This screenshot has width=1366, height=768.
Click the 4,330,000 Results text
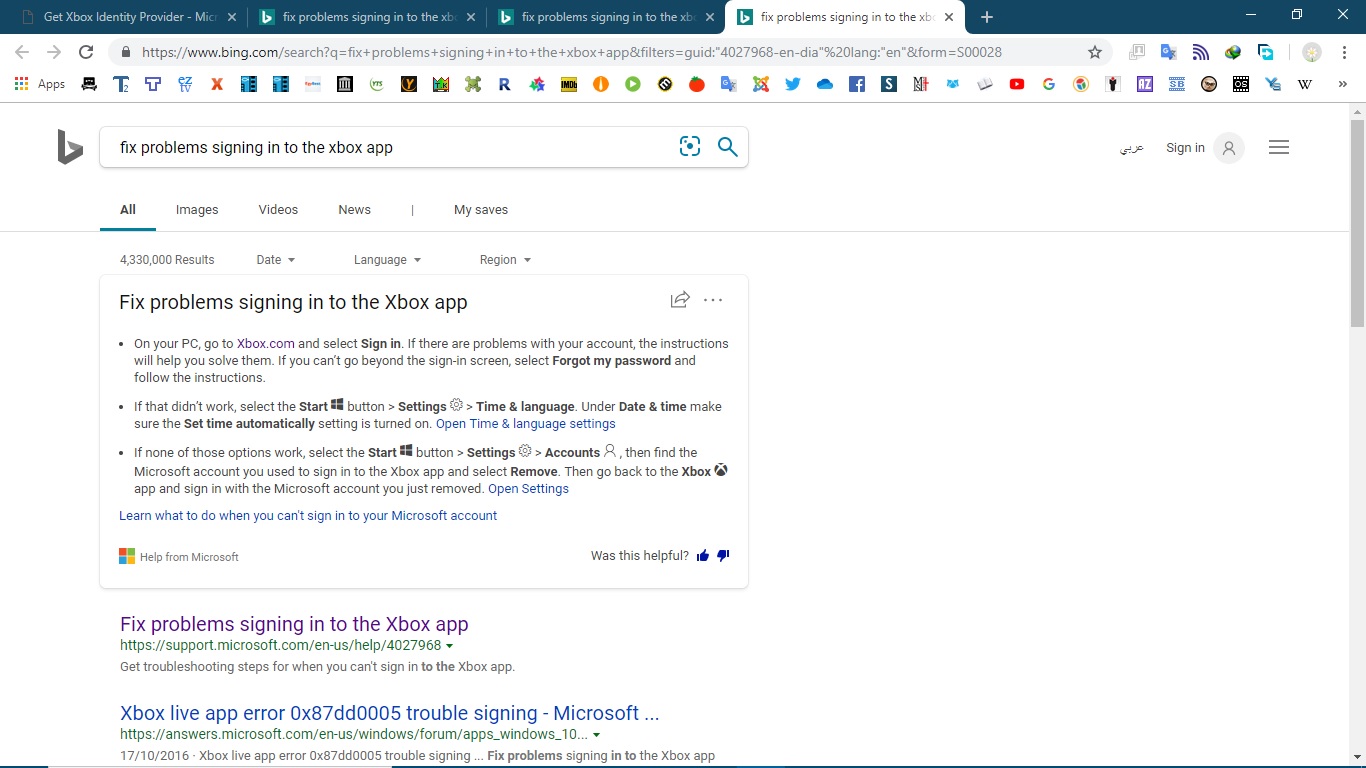(167, 260)
